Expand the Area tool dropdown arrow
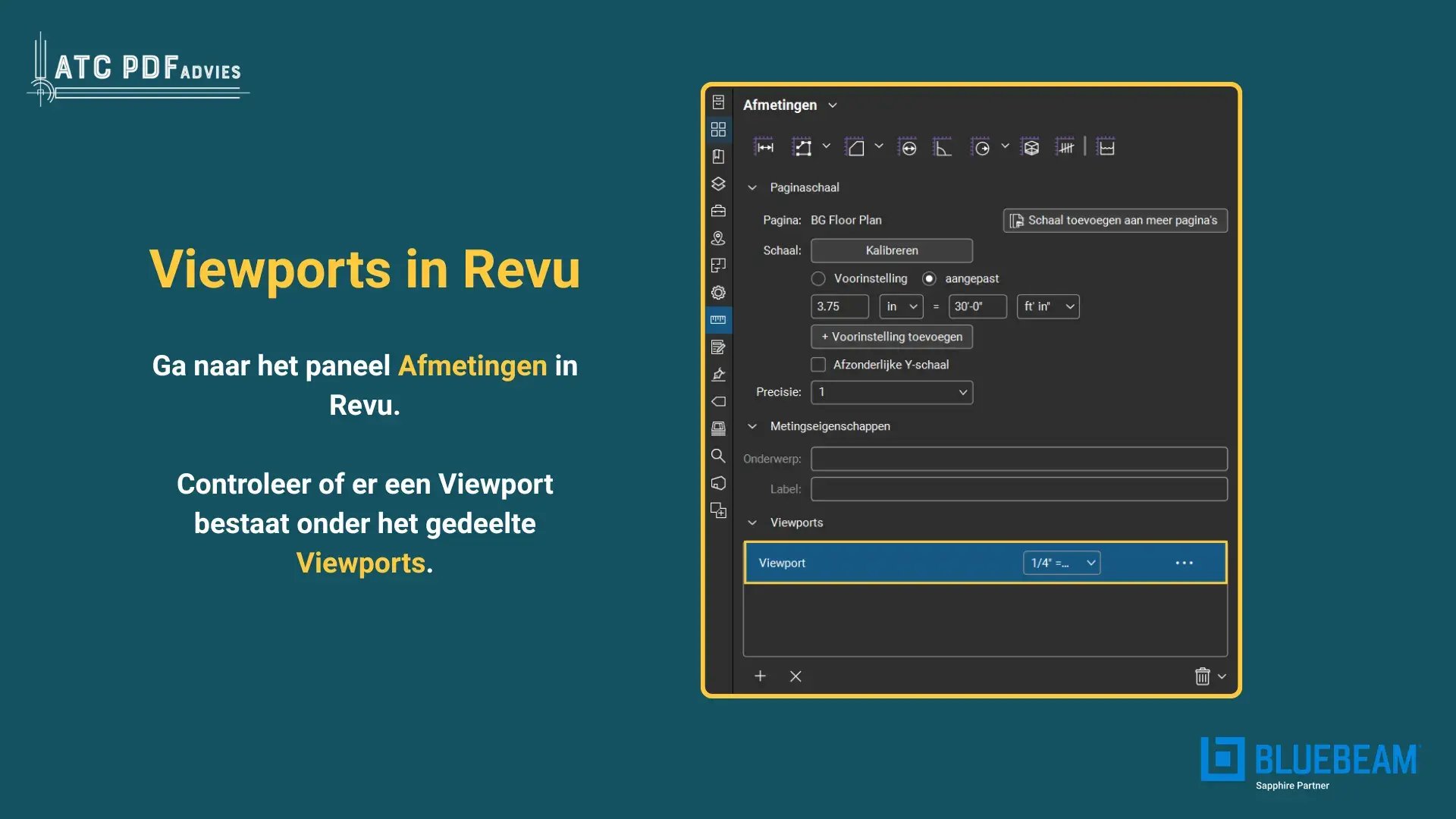 [879, 146]
